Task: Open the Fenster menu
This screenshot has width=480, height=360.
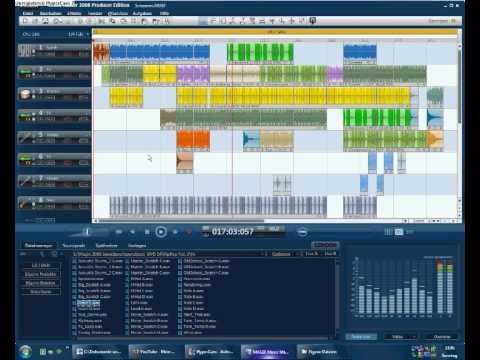Action: 95,13
